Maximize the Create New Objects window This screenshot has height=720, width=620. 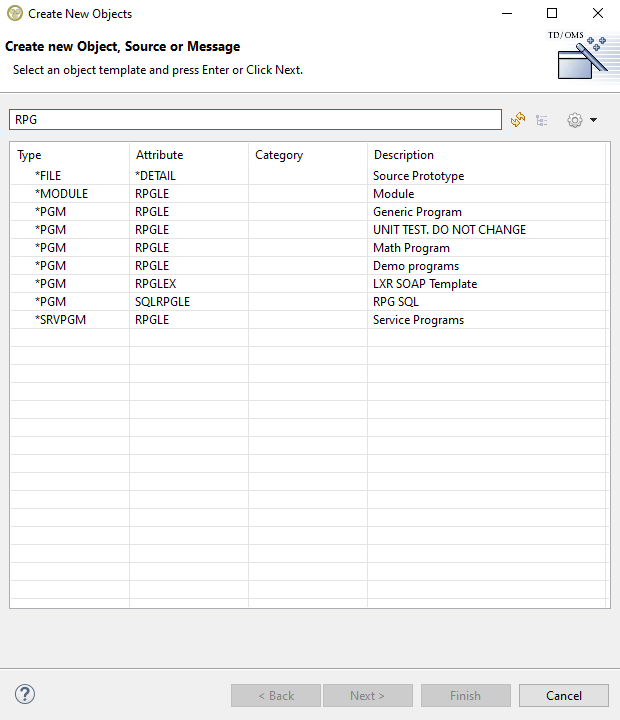552,14
